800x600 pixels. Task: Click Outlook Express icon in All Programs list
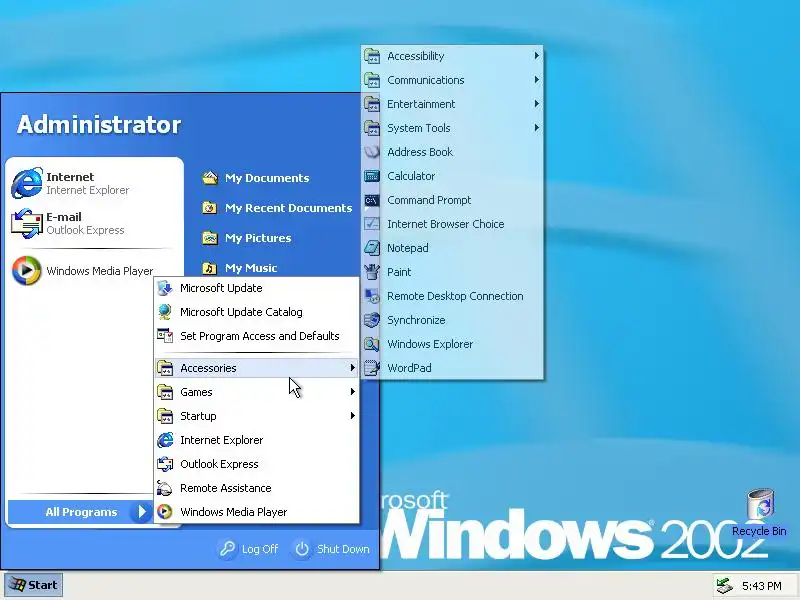[165, 464]
